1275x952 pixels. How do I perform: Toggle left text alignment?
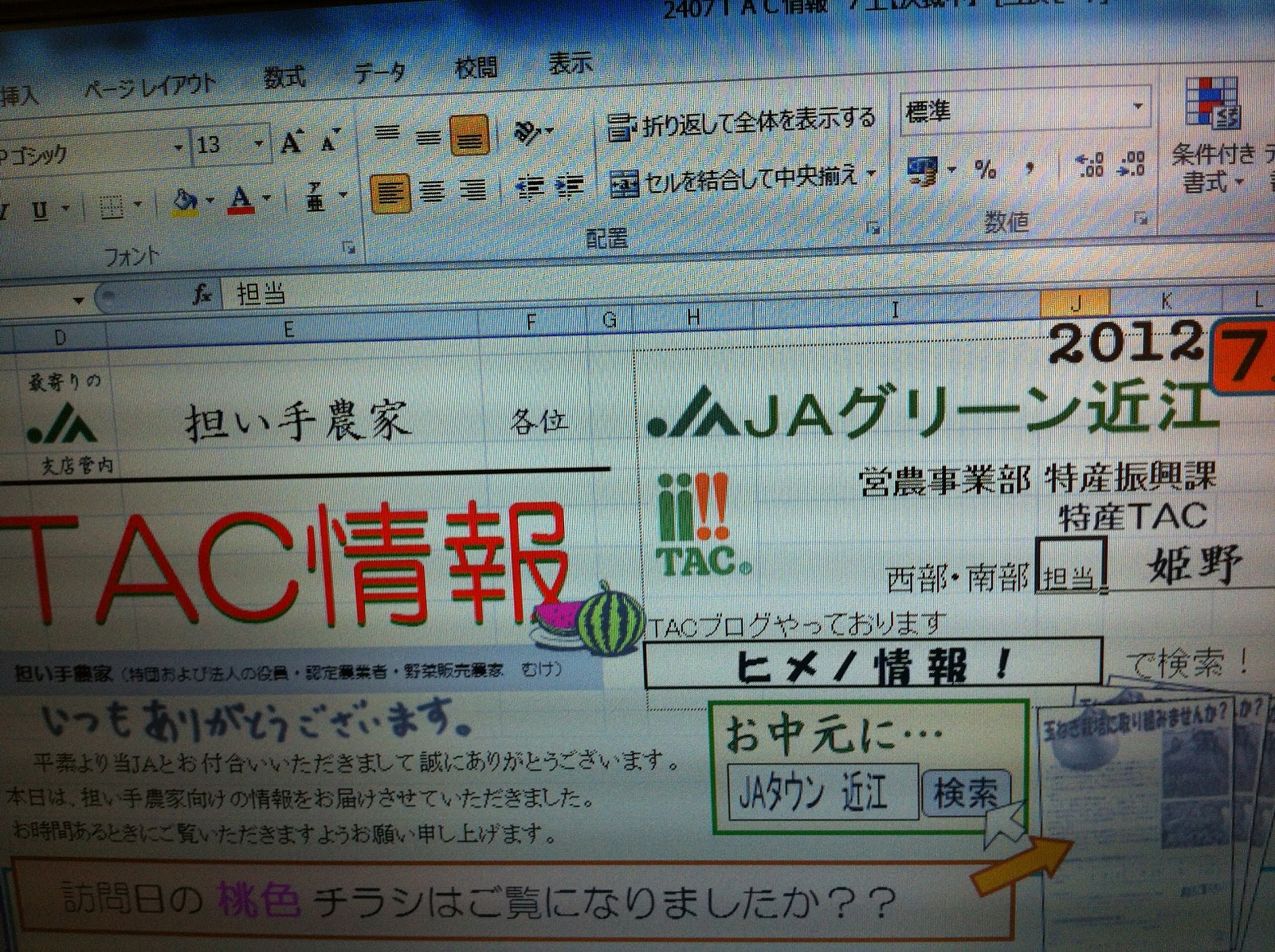click(x=390, y=194)
